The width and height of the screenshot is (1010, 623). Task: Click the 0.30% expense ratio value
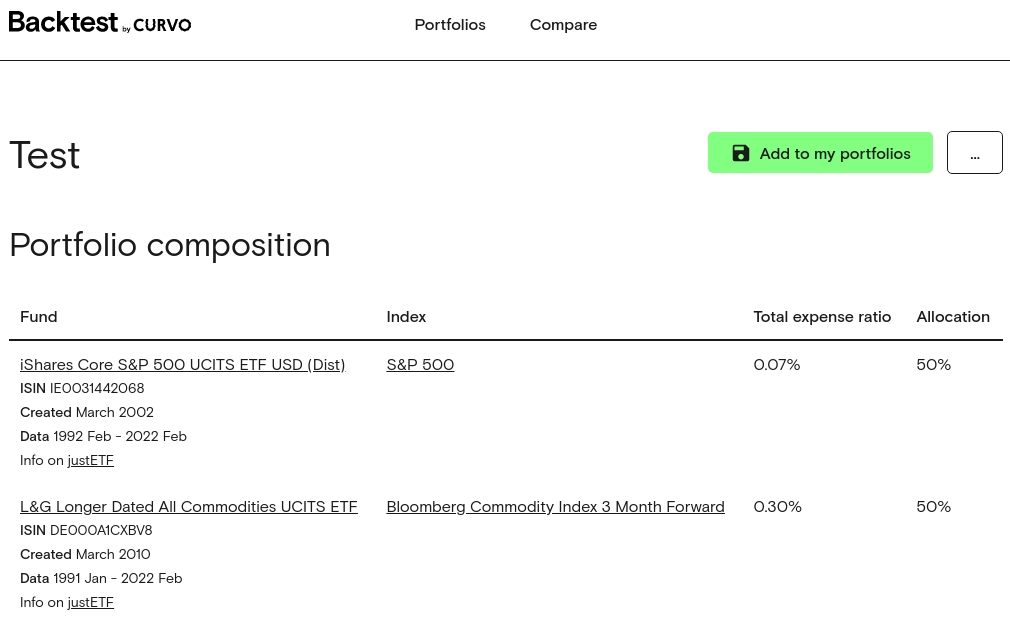click(x=778, y=507)
